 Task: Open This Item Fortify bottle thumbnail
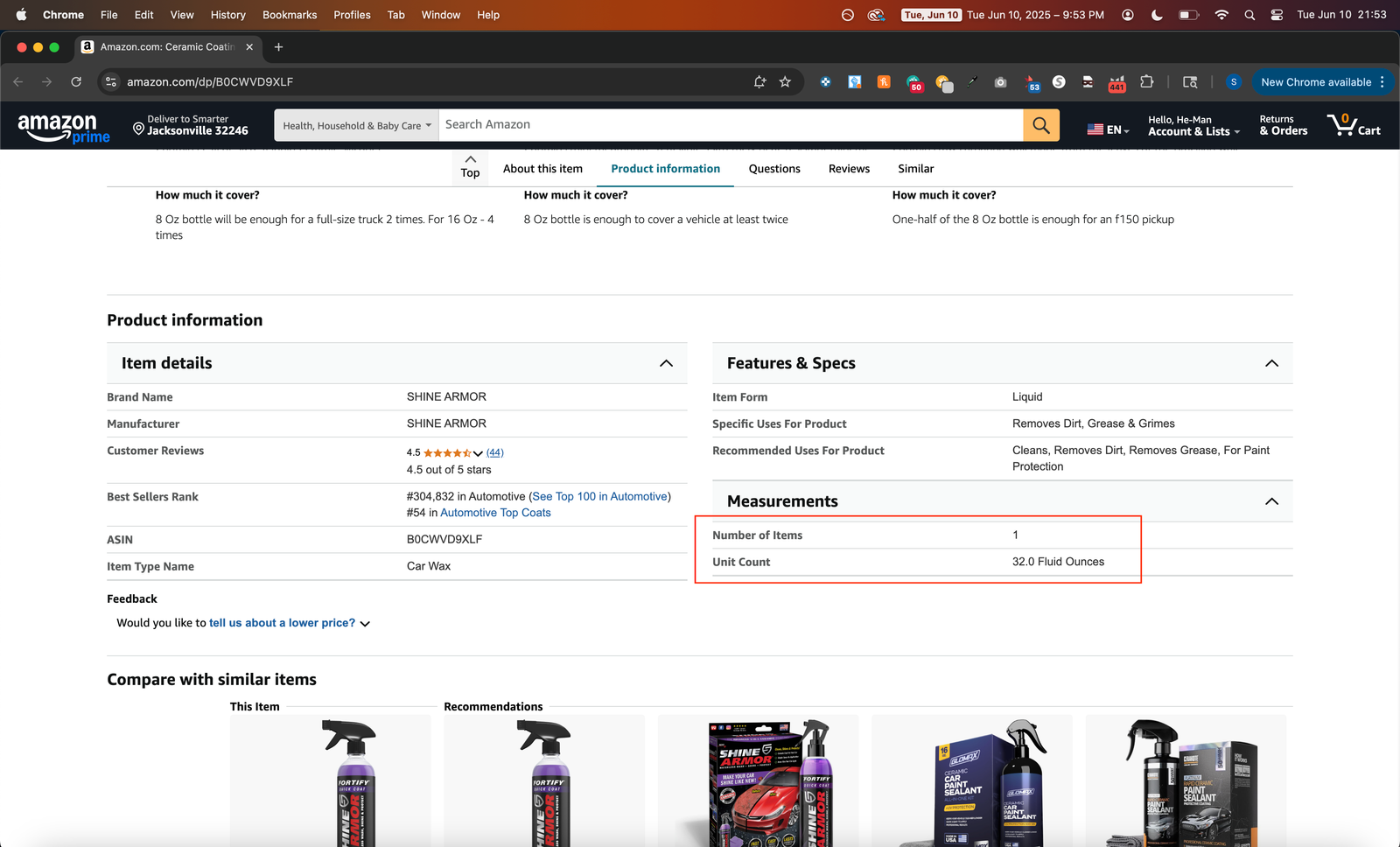point(331,780)
